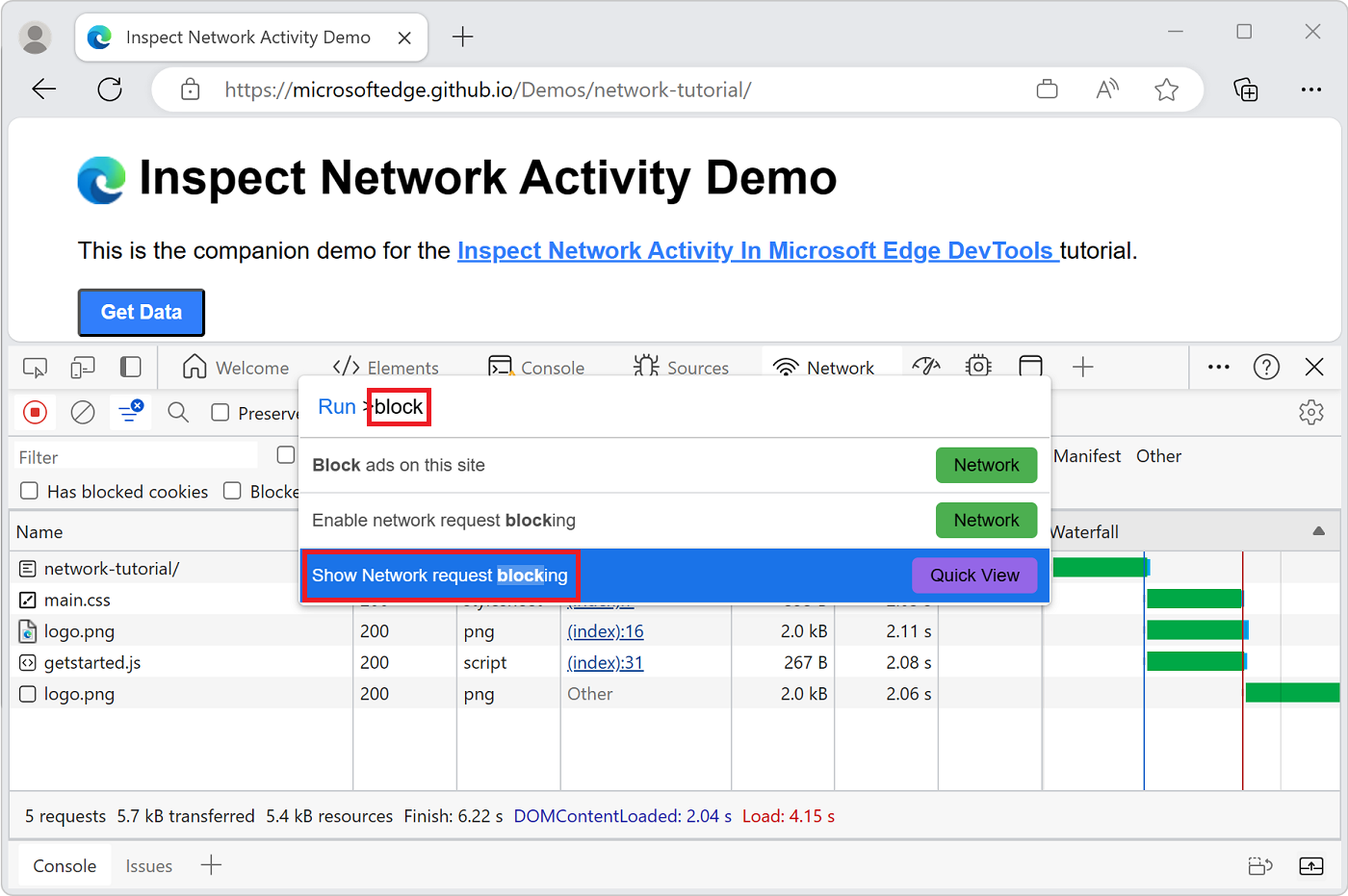Clear the network log
This screenshot has width=1348, height=896.
pyautogui.click(x=82, y=412)
